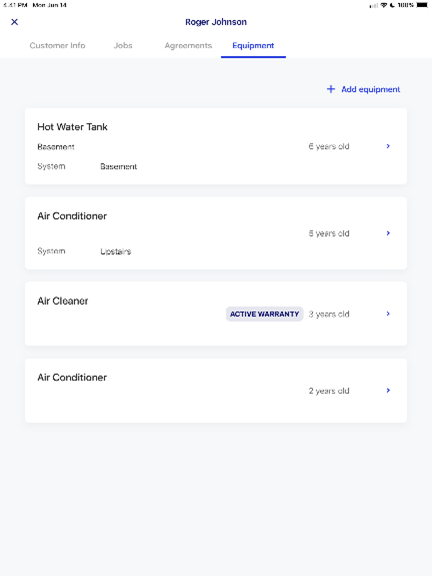The image size is (432, 576).
Task: Expand the Upstairs Air Conditioner chevron
Action: coord(388,233)
